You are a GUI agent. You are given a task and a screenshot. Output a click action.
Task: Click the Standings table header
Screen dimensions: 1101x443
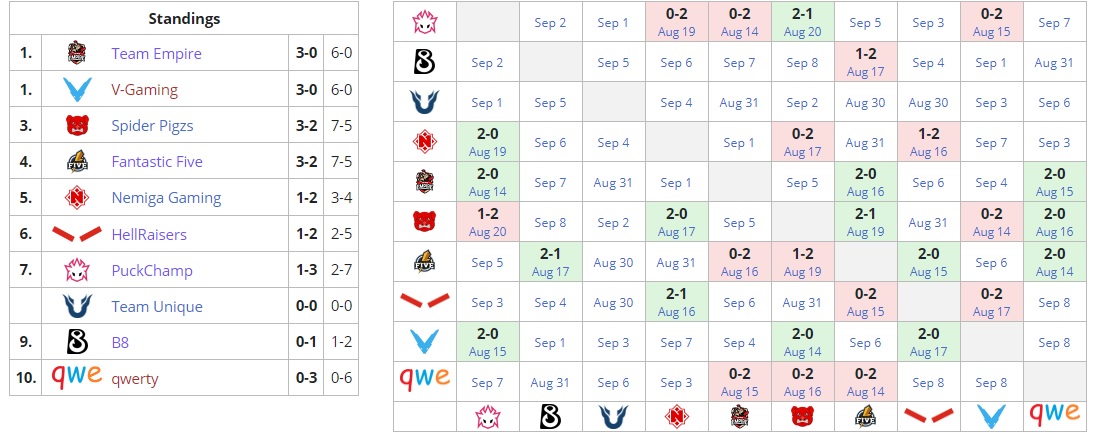click(184, 19)
